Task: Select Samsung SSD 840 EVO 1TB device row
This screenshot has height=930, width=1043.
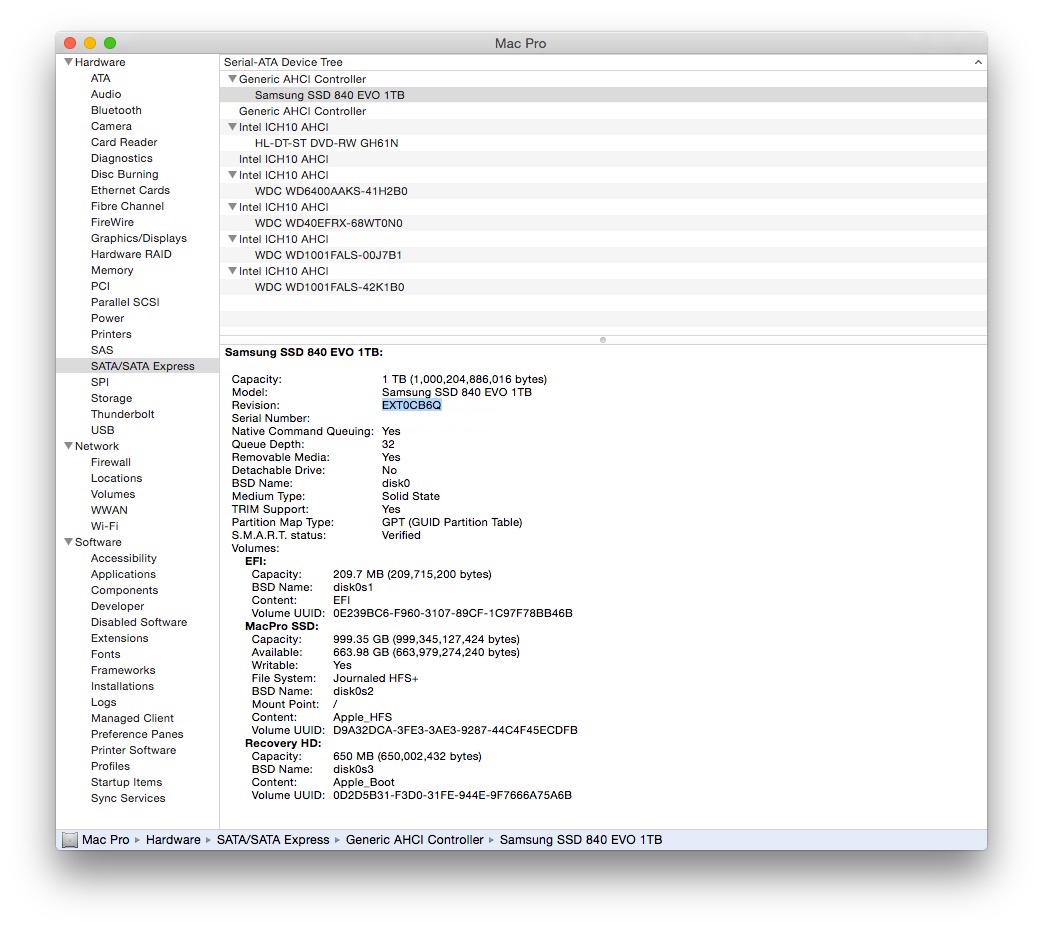Action: point(603,94)
